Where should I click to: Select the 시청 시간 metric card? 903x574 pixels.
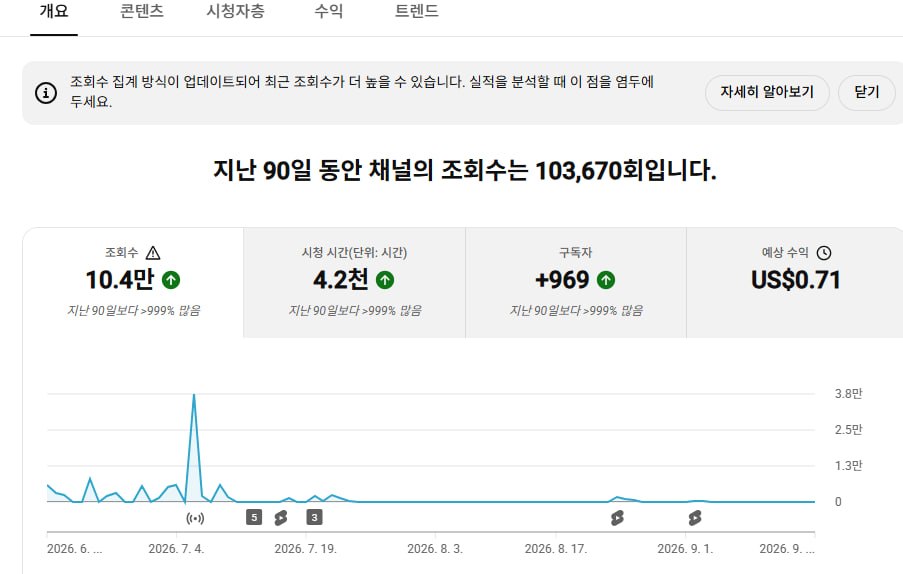pos(355,283)
